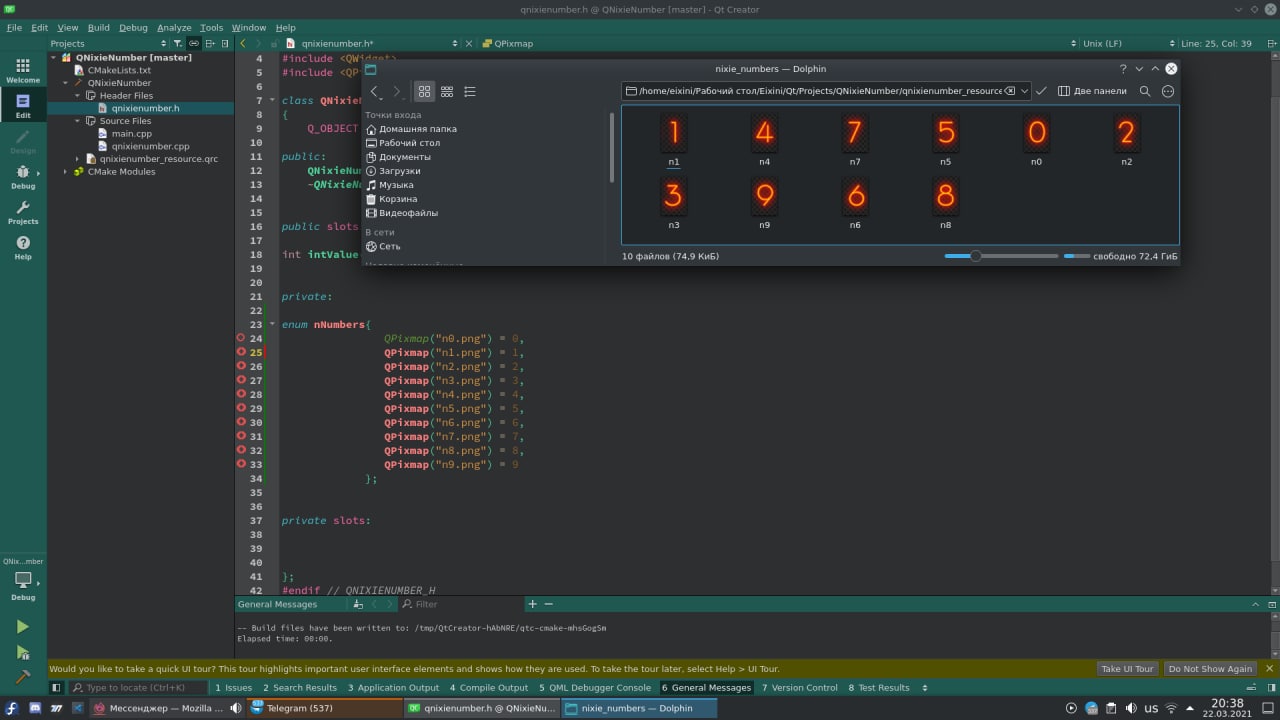Switch to Debug mode in the sidebar
1280x720 pixels.
(23, 177)
